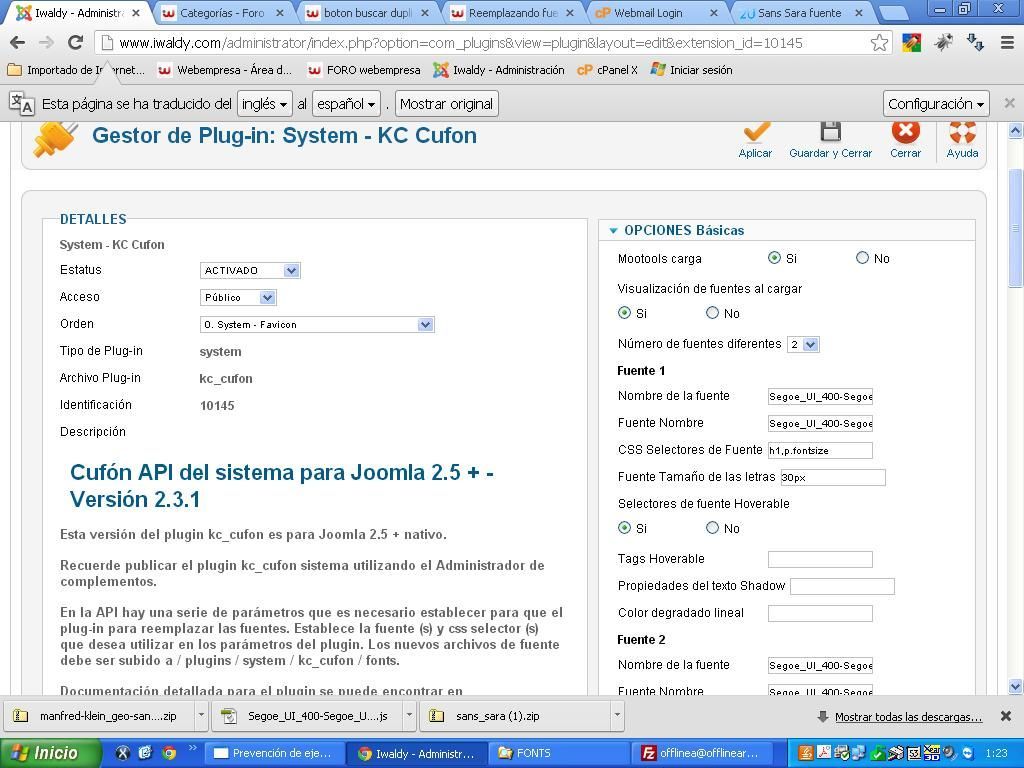This screenshot has height=768, width=1024.
Task: Select No for Mootools carga
Action: tap(862, 258)
